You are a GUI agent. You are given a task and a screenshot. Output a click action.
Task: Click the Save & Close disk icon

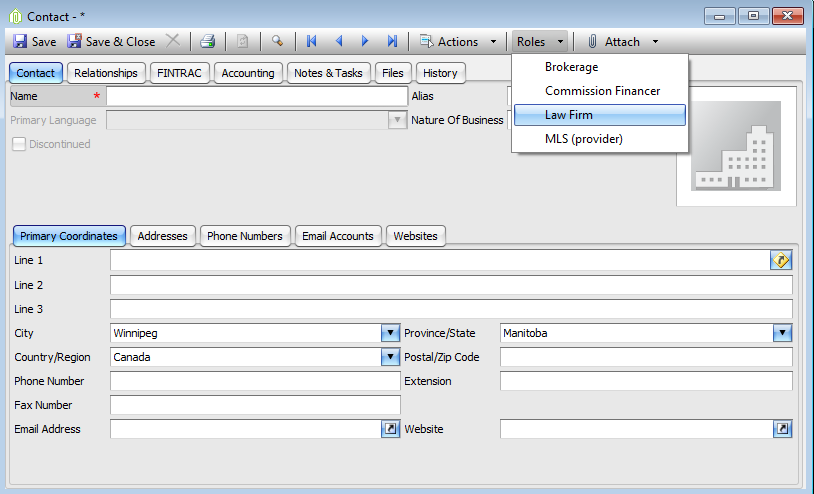[x=74, y=41]
